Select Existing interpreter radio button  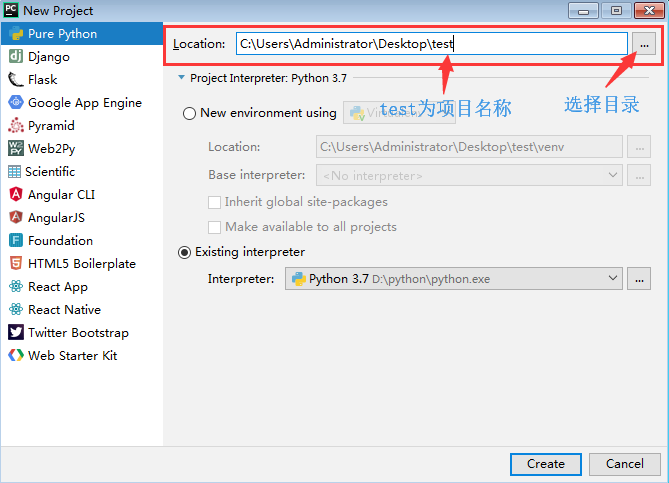click(184, 253)
